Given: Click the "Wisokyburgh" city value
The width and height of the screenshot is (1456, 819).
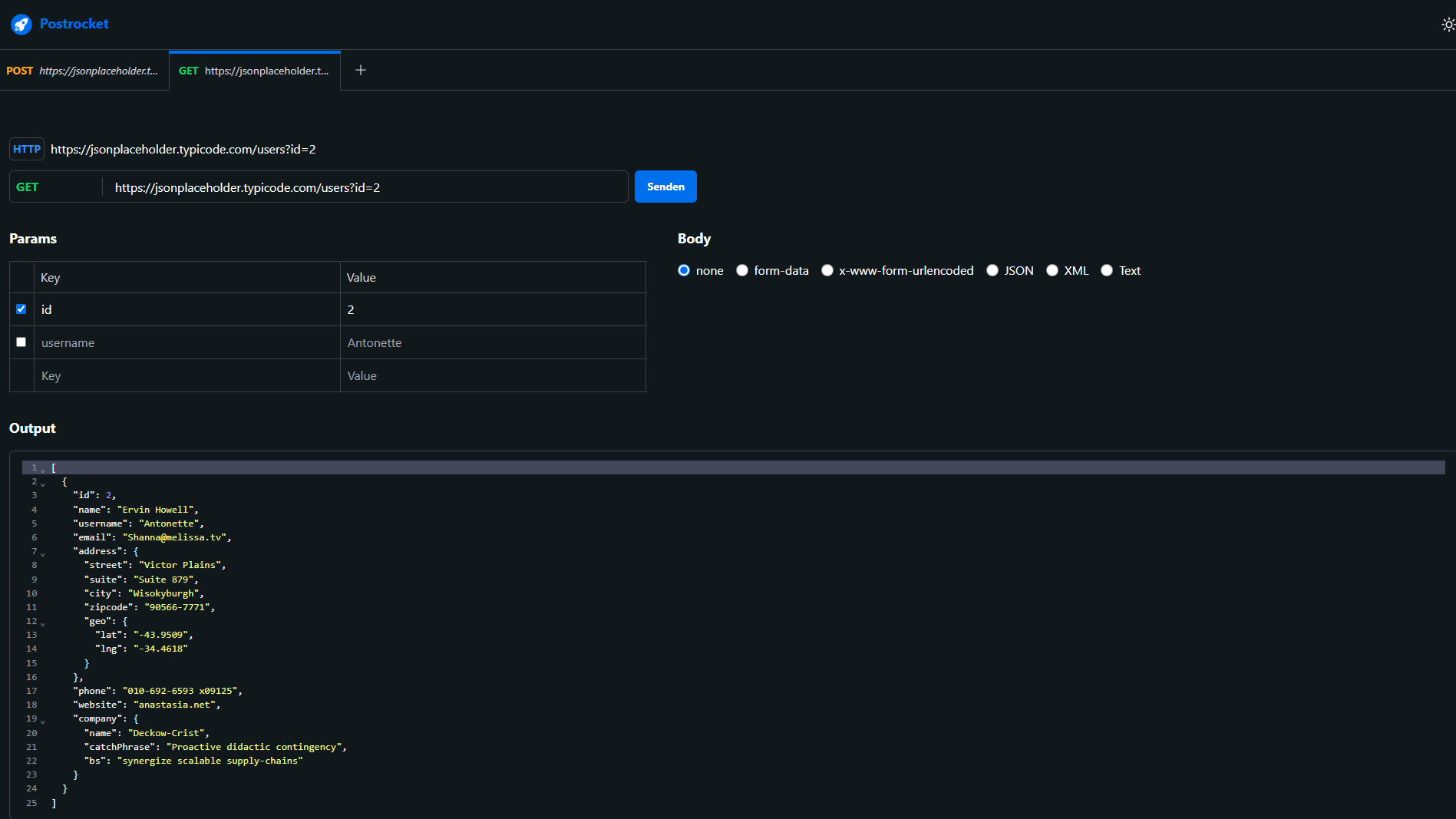Looking at the screenshot, I should point(163,593).
